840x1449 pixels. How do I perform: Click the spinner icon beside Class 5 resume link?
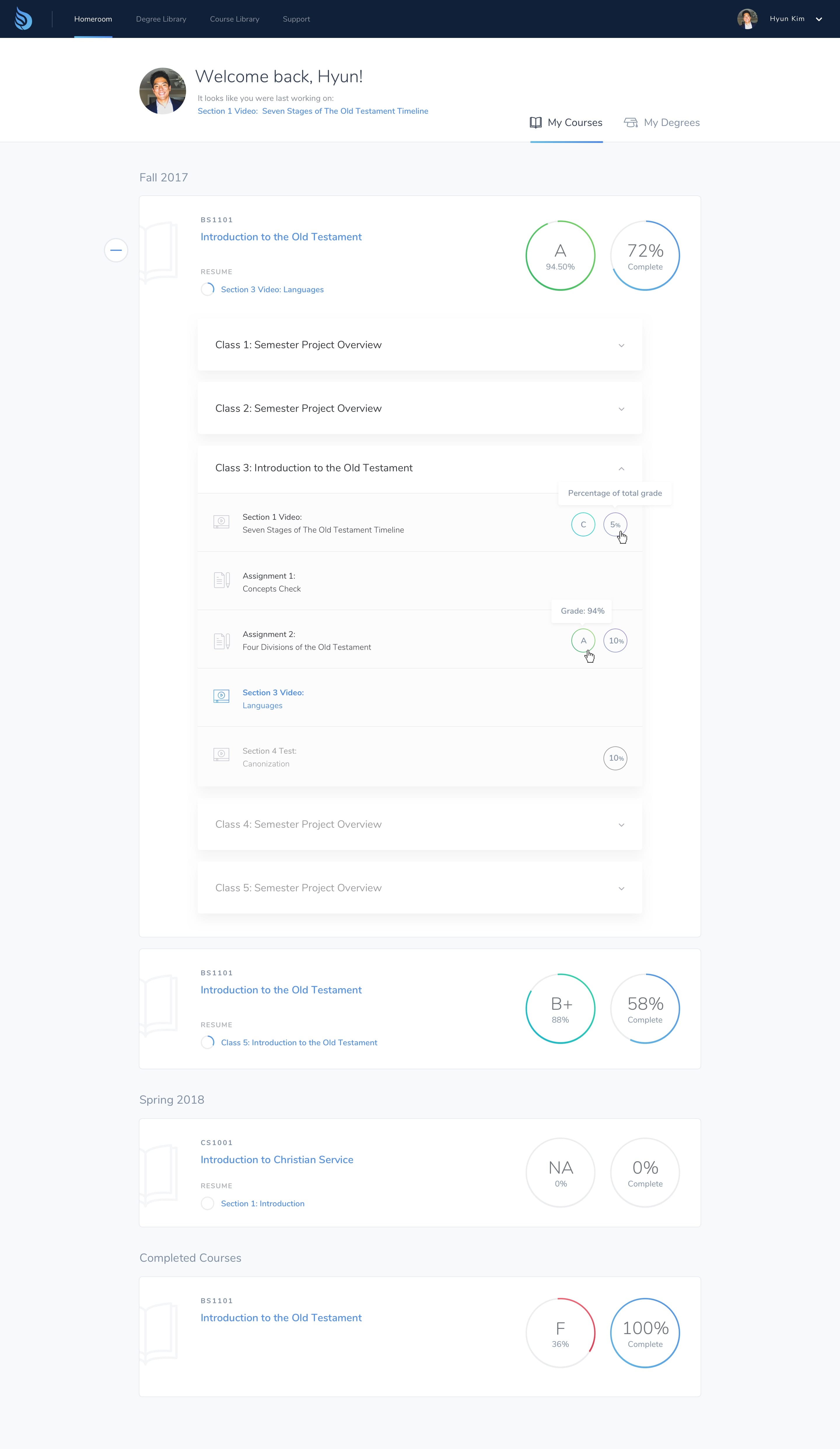pyautogui.click(x=208, y=1042)
